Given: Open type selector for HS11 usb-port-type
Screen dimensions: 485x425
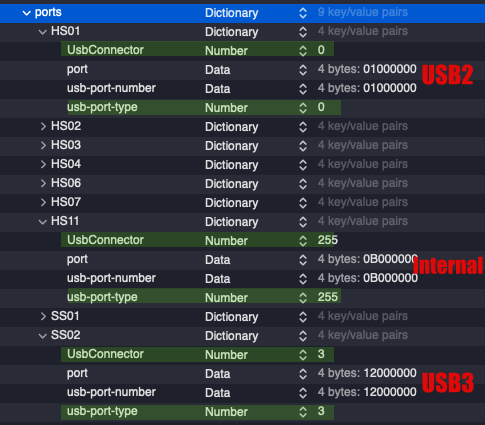Looking at the screenshot, I should (x=303, y=298).
